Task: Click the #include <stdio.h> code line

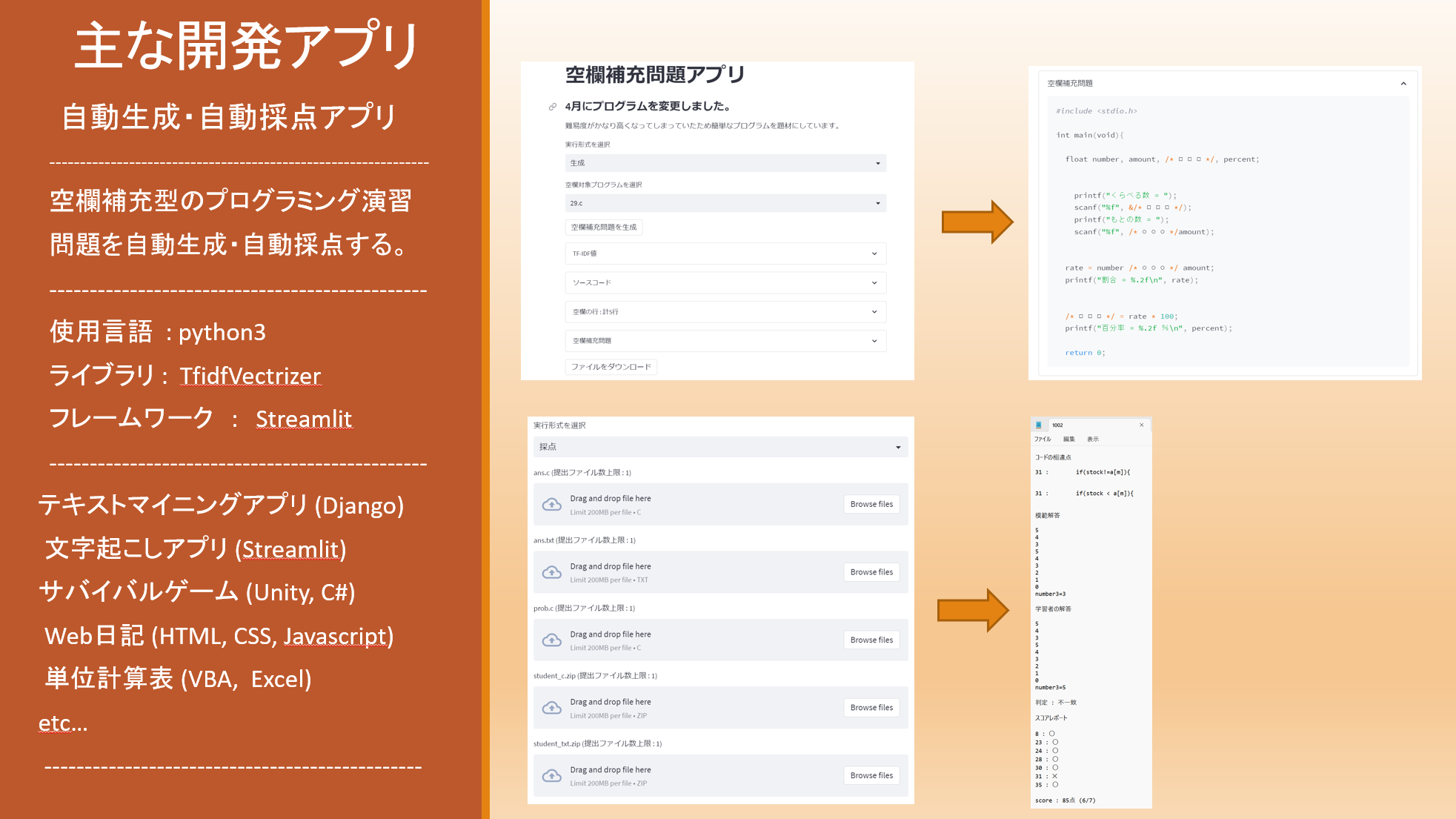Action: click(x=1096, y=111)
